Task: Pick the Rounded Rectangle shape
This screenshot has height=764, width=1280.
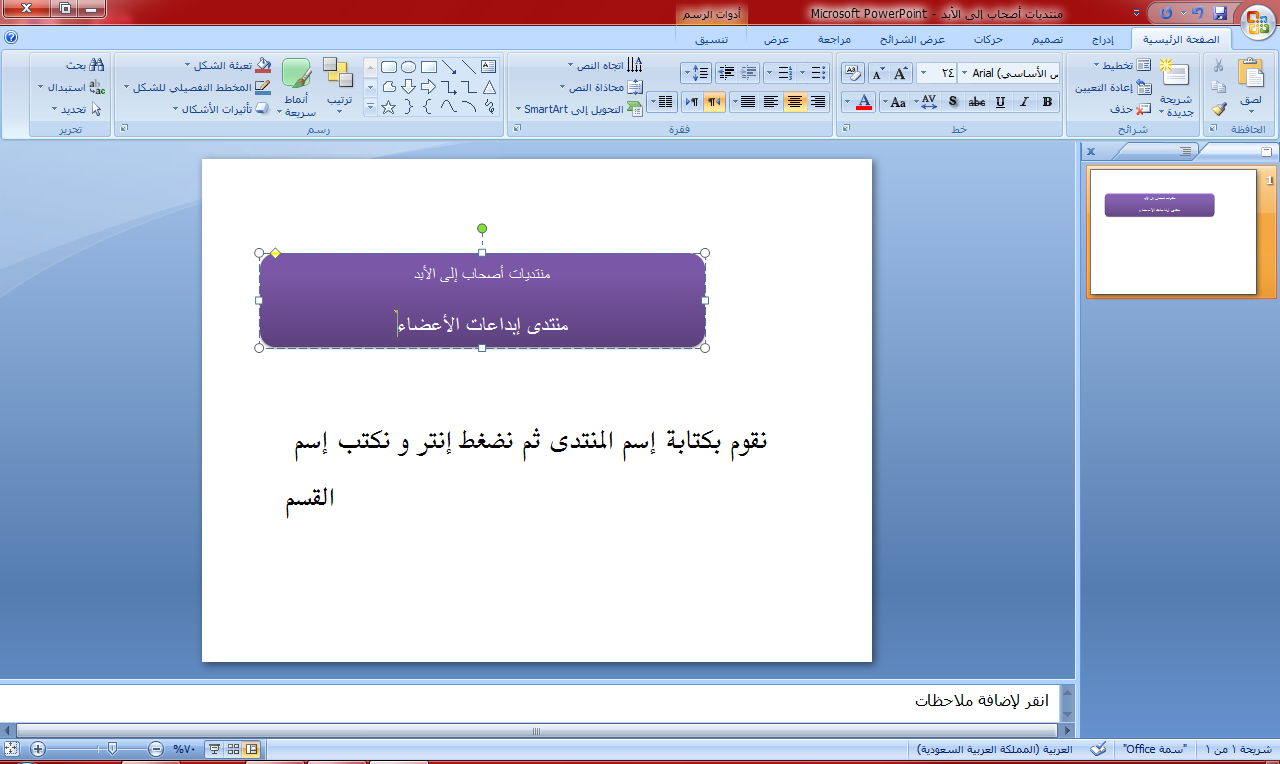Action: coord(389,66)
